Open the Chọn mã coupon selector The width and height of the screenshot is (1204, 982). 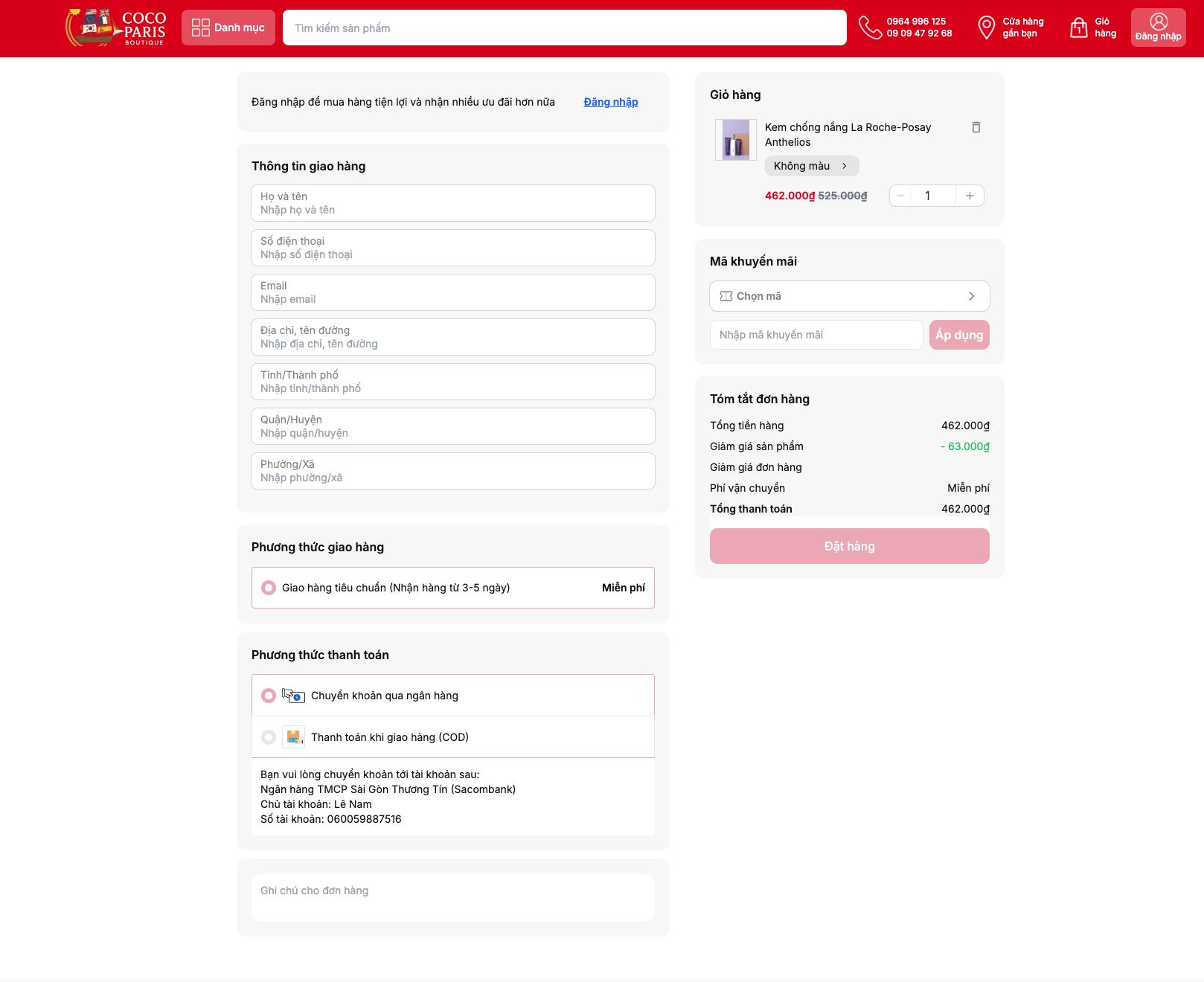click(x=850, y=296)
